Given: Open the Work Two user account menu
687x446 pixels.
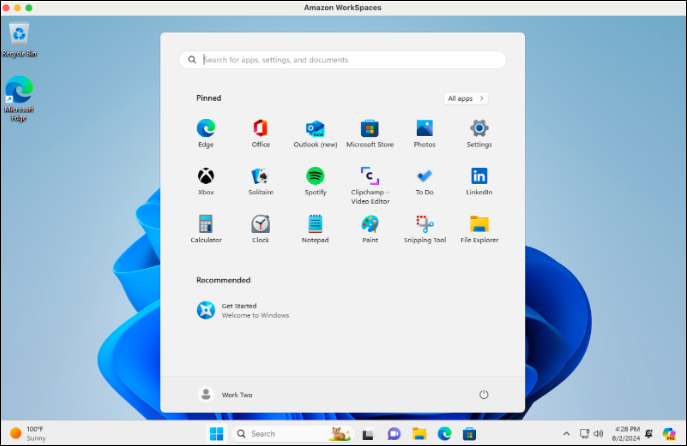Looking at the screenshot, I should pyautogui.click(x=226, y=395).
